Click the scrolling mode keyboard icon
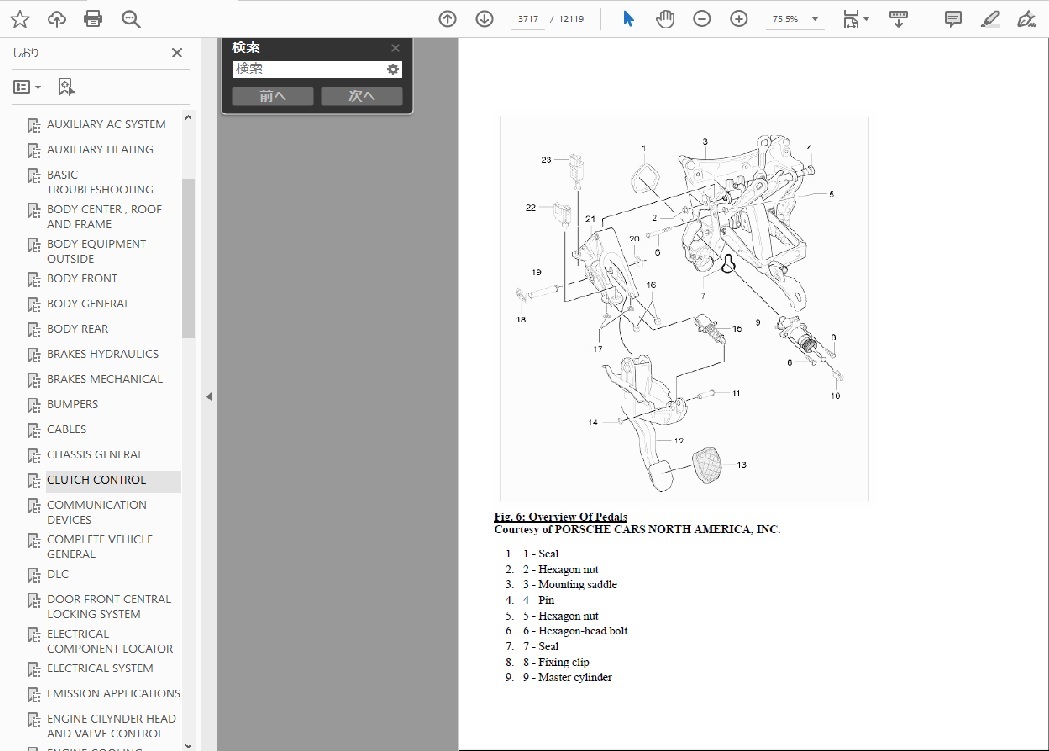Viewport: 1049px width, 751px height. coord(898,19)
